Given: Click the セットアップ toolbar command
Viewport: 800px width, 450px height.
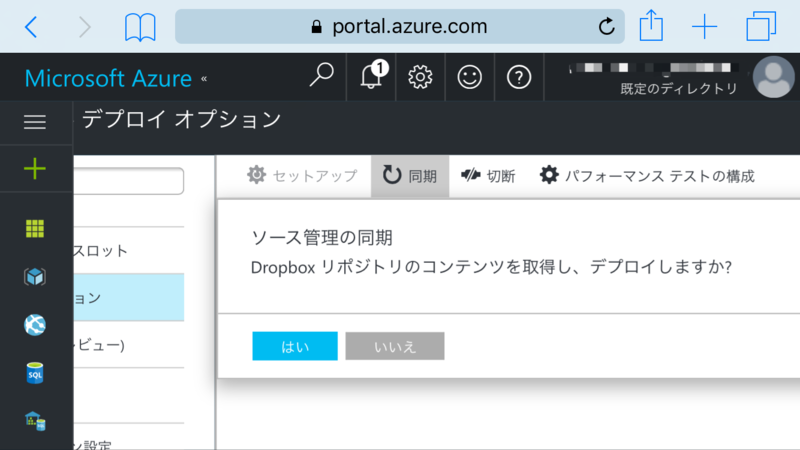Looking at the screenshot, I should (302, 176).
